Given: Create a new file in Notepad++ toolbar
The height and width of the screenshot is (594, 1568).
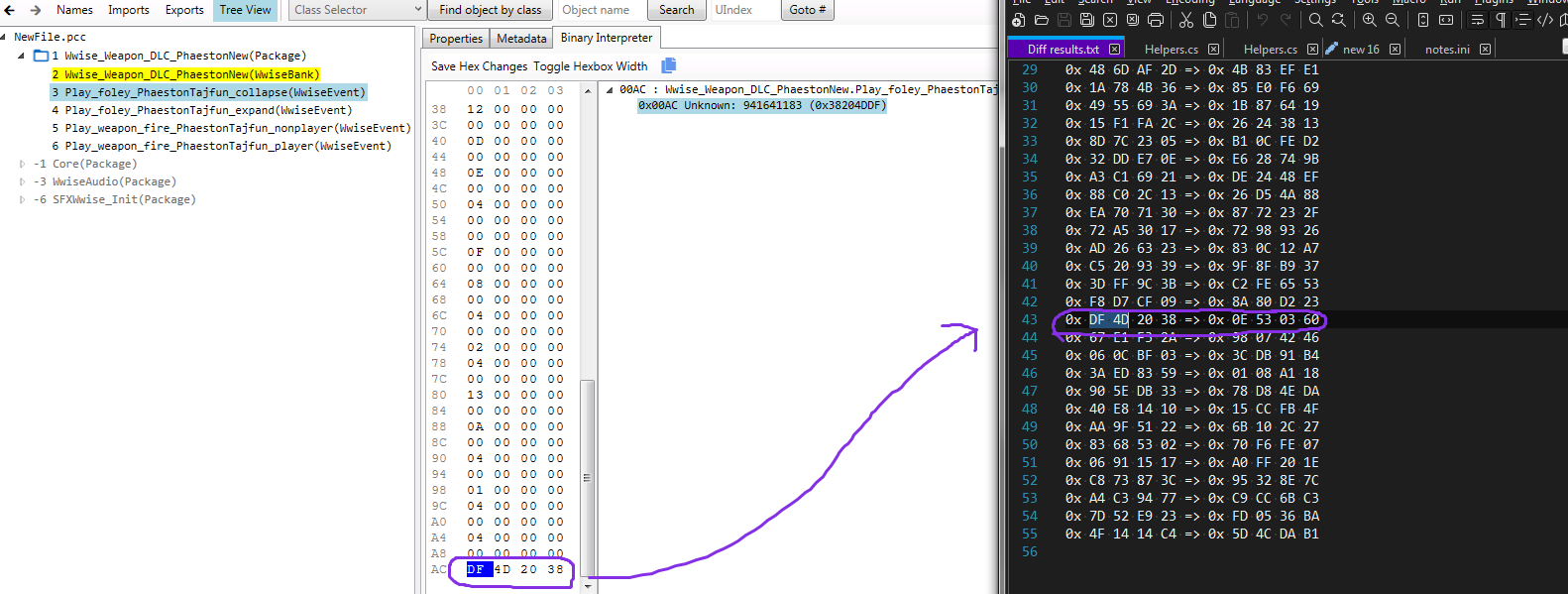Looking at the screenshot, I should point(1018,20).
